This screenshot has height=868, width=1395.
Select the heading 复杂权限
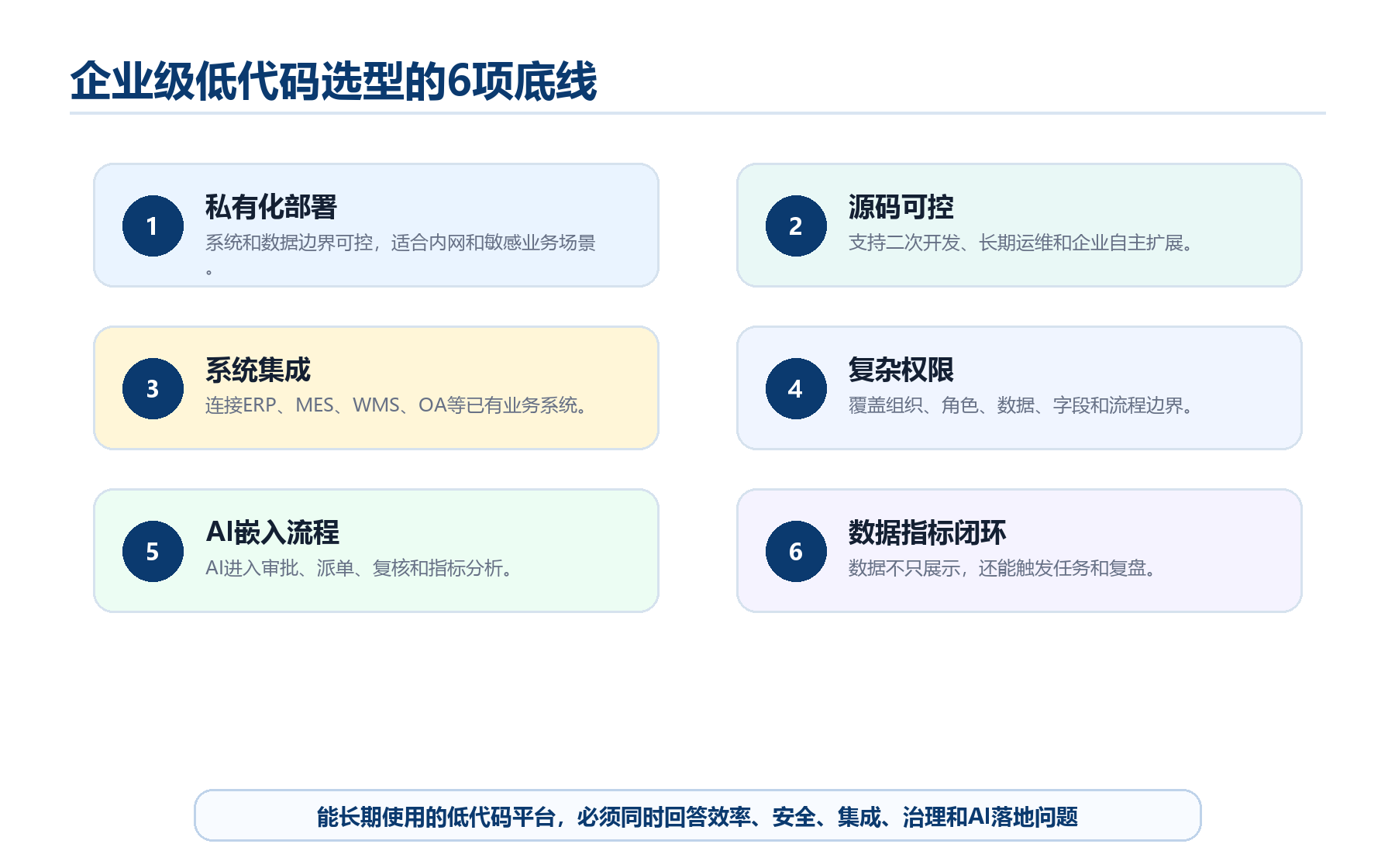[x=901, y=370]
